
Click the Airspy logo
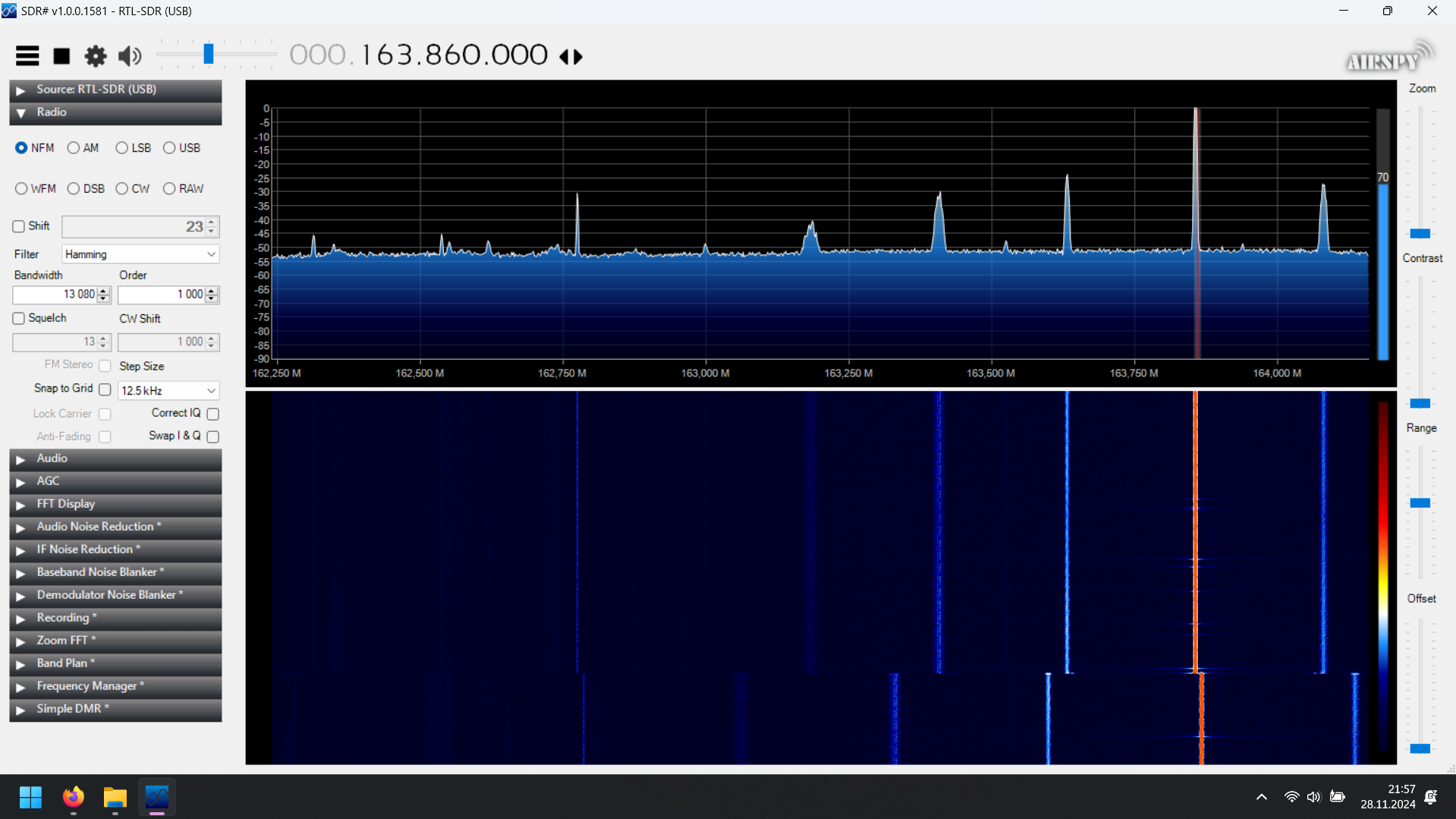point(1388,58)
